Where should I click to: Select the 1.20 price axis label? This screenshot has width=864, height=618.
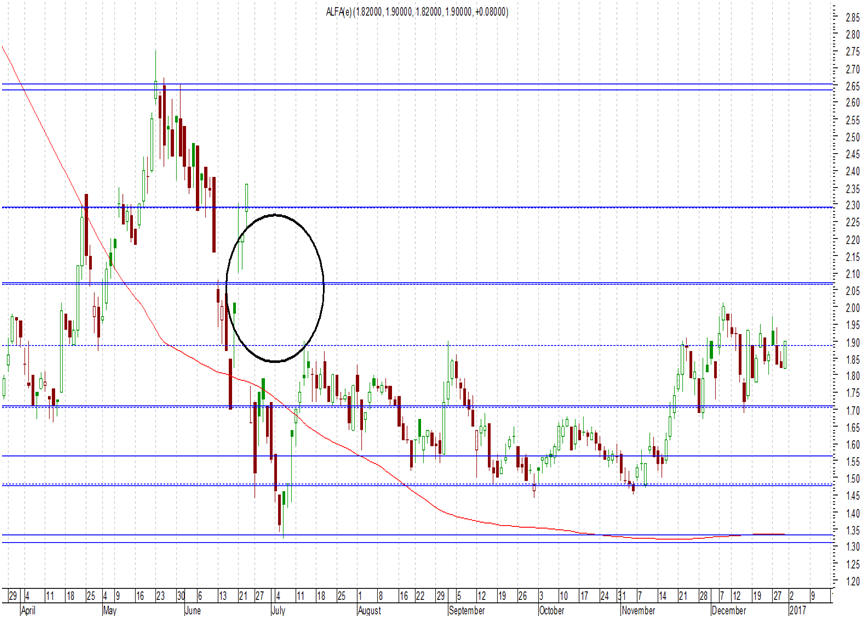[x=852, y=581]
